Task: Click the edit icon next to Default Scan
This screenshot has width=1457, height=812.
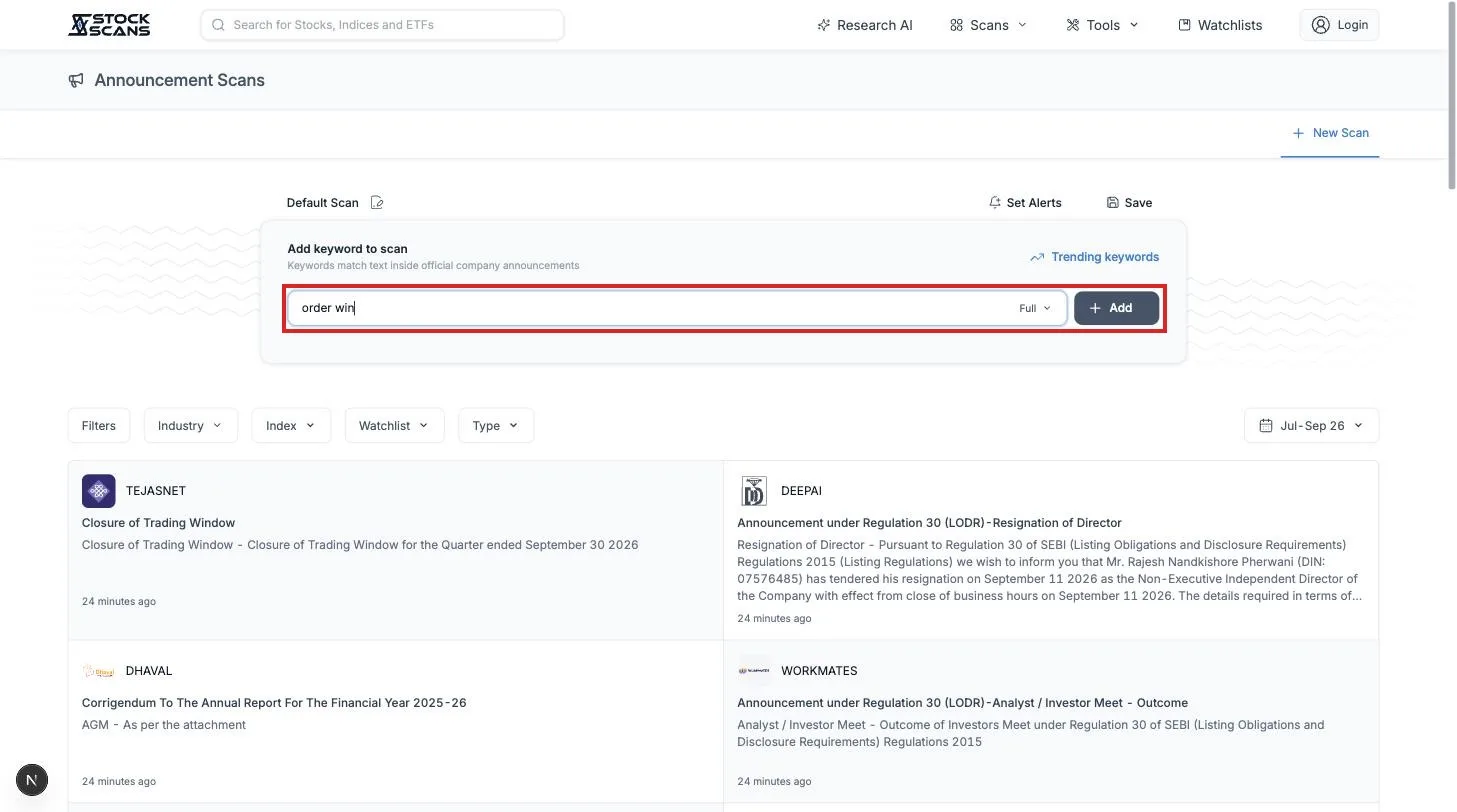Action: click(x=377, y=203)
